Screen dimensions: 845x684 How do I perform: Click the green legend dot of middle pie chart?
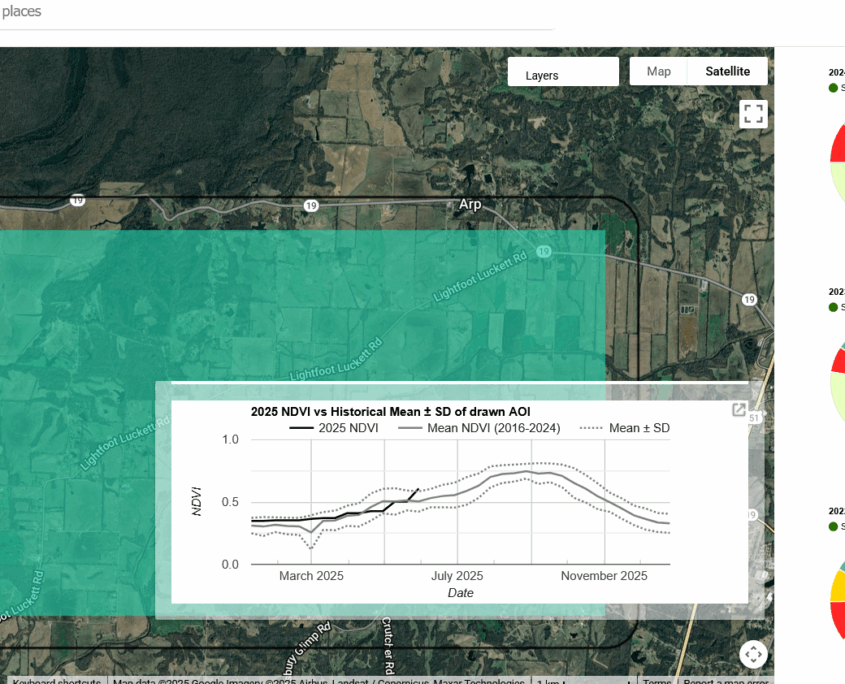(833, 307)
